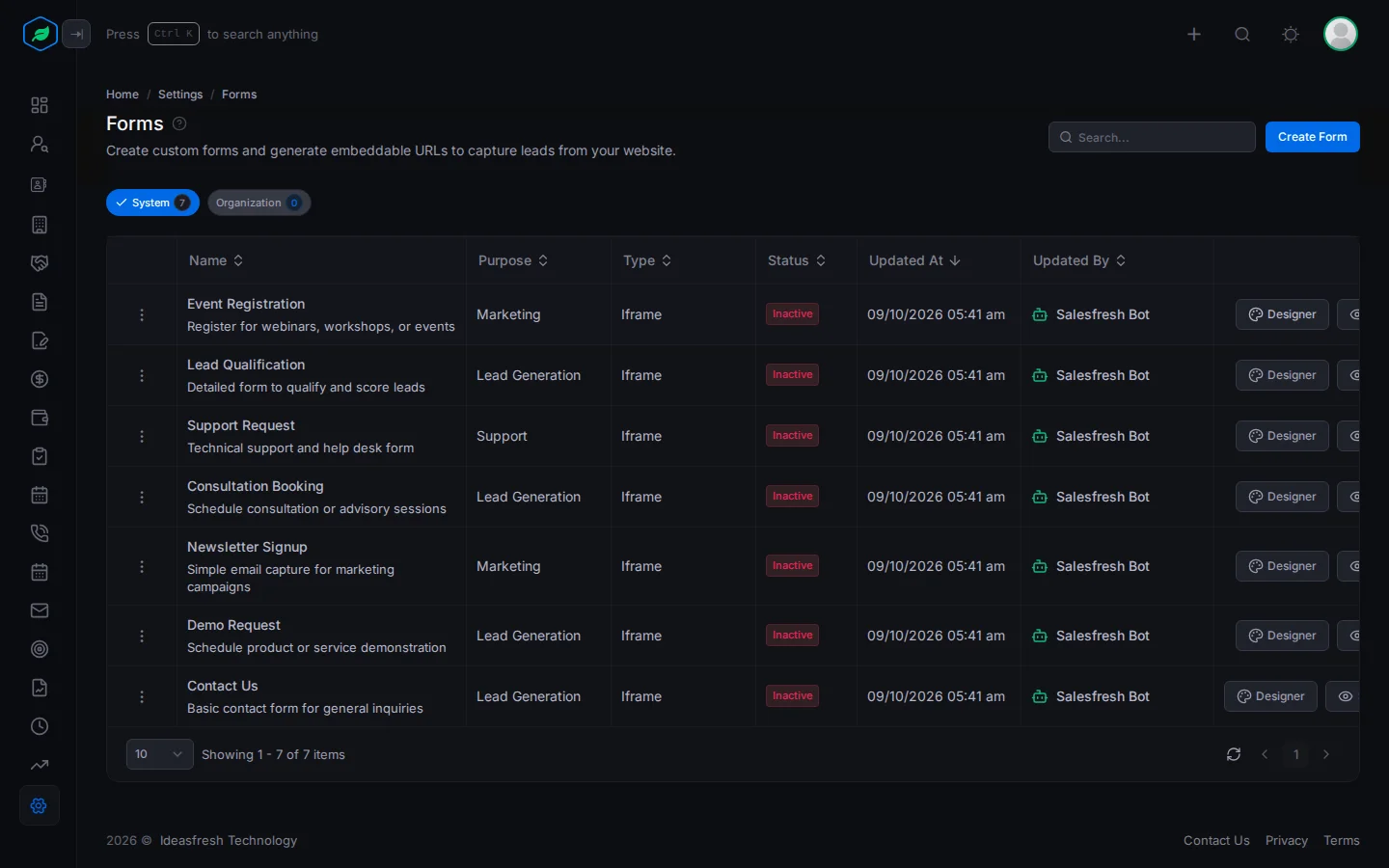Open the row menu for Consultation Booking
This screenshot has width=1389, height=868.
point(142,498)
